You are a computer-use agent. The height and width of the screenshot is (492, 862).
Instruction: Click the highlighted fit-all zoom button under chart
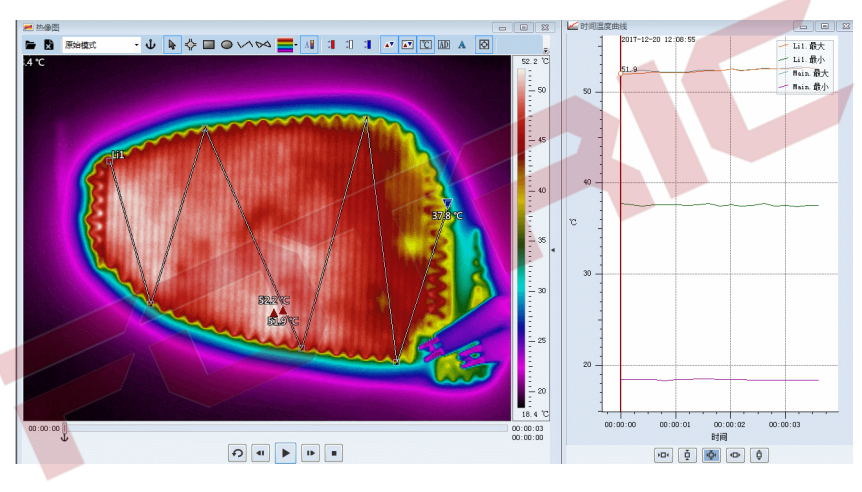[711, 455]
